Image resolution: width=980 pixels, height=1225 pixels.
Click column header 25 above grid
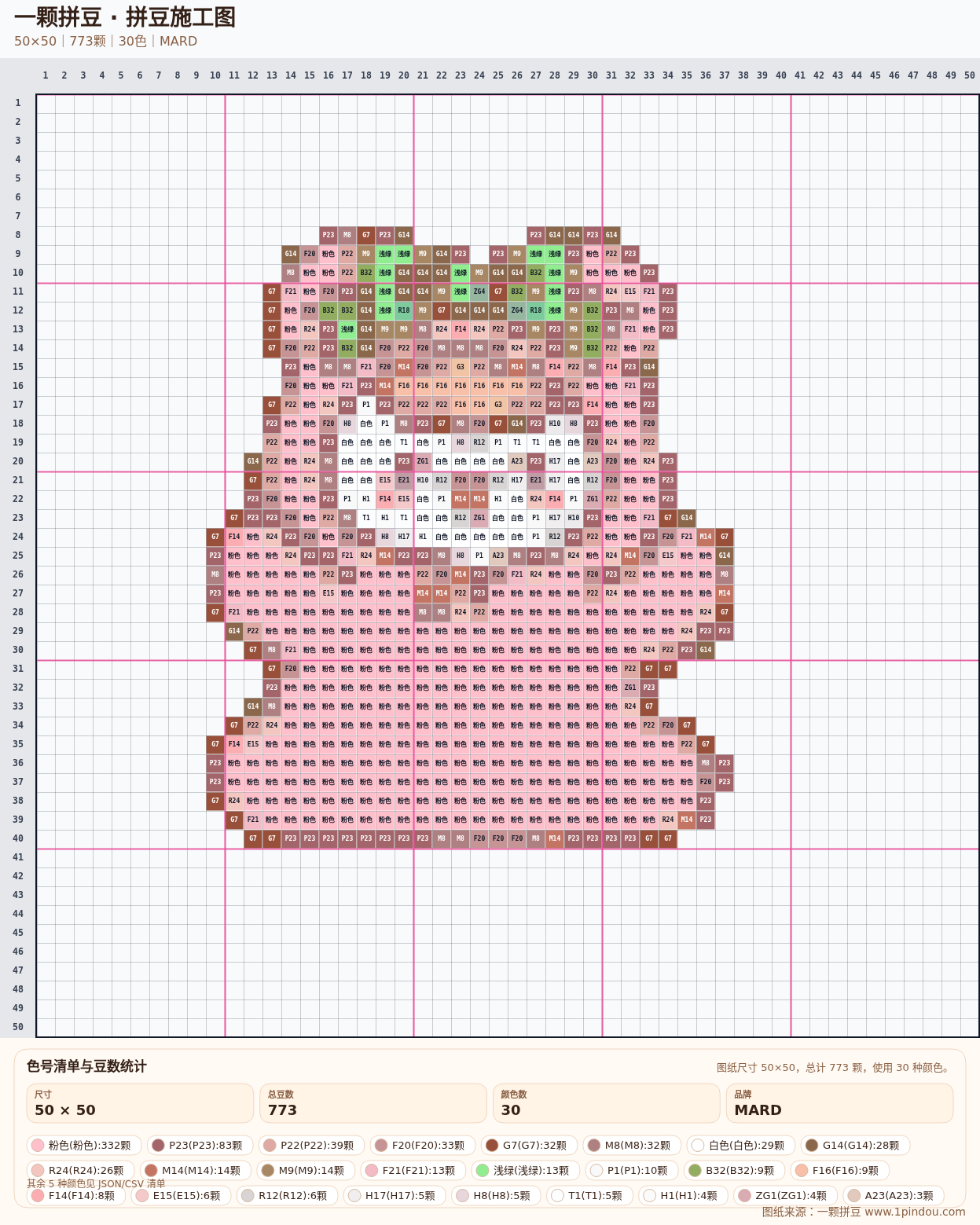pos(498,75)
